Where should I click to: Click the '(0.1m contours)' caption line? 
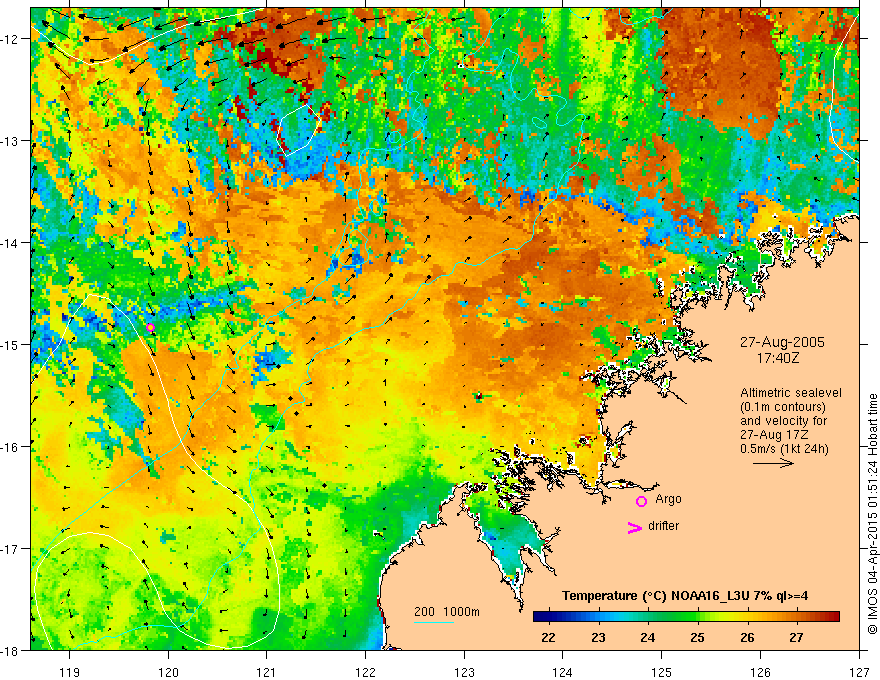point(782,407)
